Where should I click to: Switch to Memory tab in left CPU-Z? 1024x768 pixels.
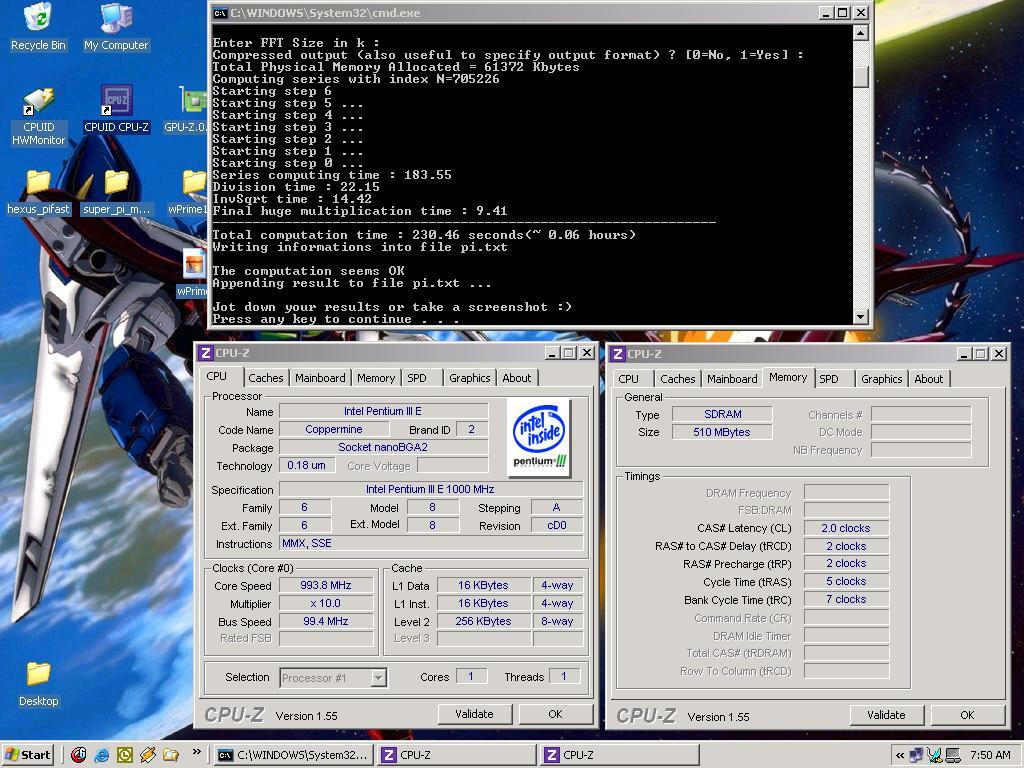(x=376, y=378)
